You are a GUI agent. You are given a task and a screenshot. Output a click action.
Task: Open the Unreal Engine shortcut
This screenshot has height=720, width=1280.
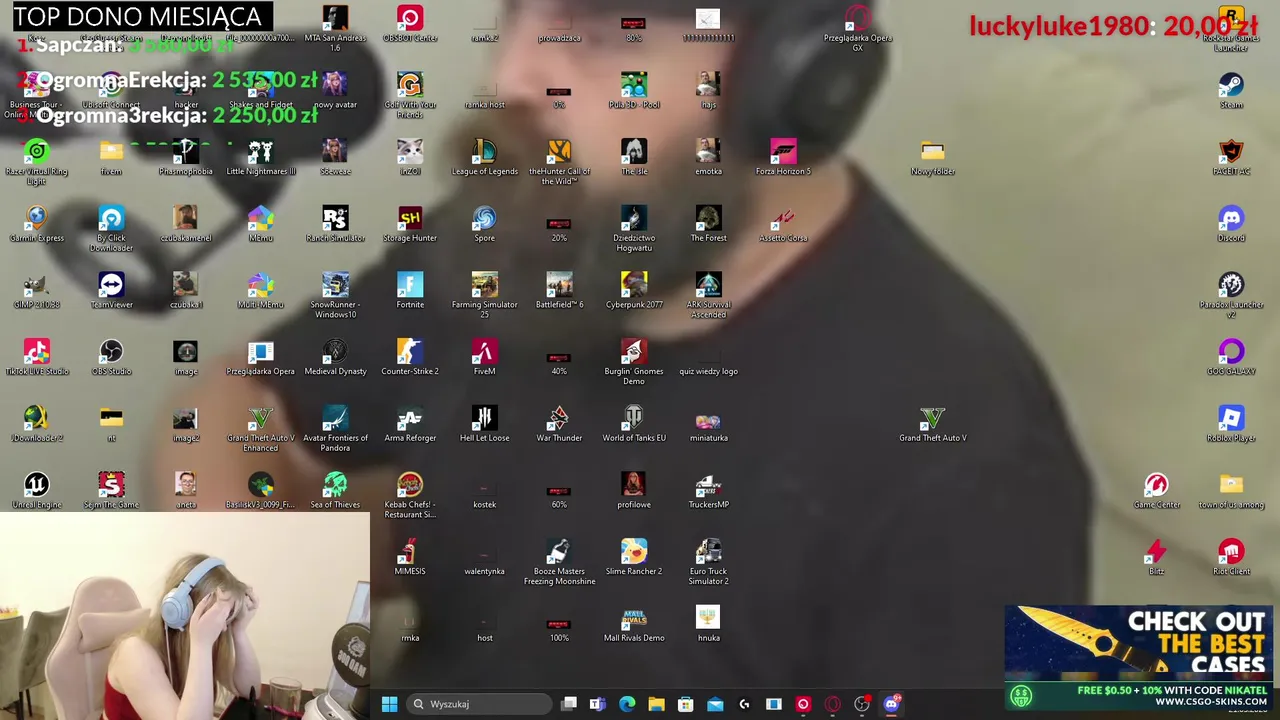click(x=37, y=491)
